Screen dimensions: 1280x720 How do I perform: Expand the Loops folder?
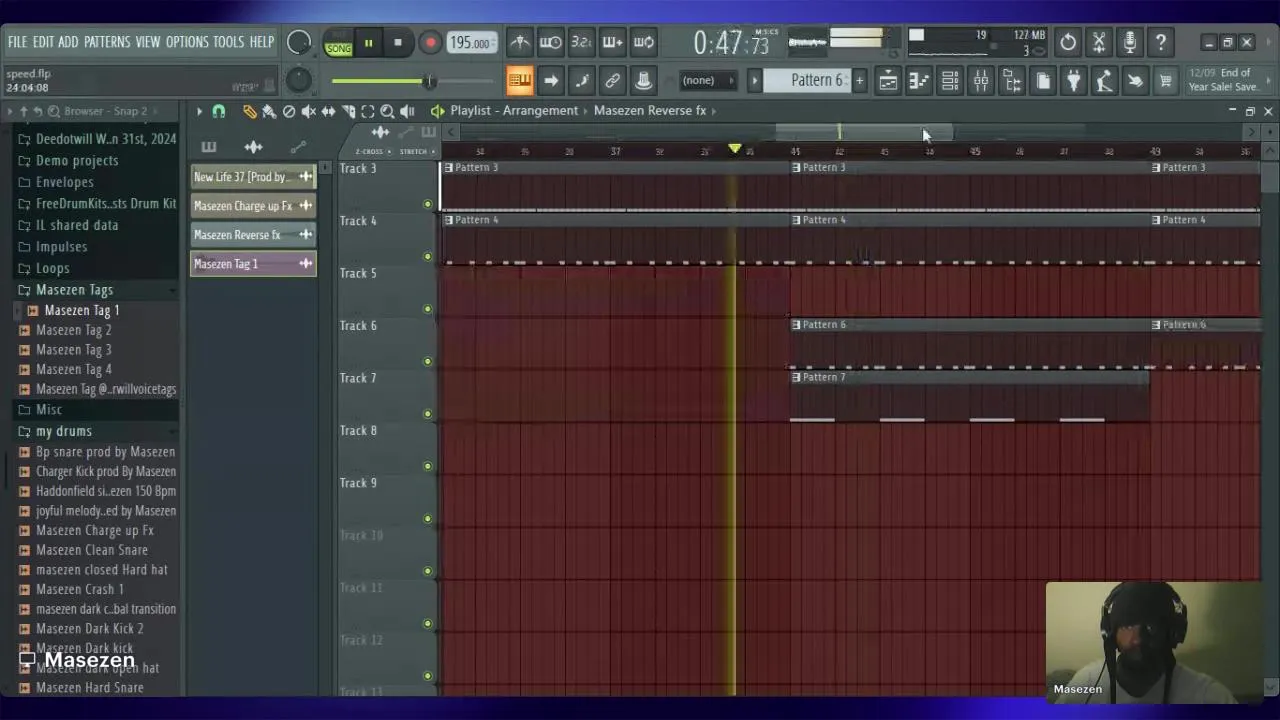(x=52, y=268)
